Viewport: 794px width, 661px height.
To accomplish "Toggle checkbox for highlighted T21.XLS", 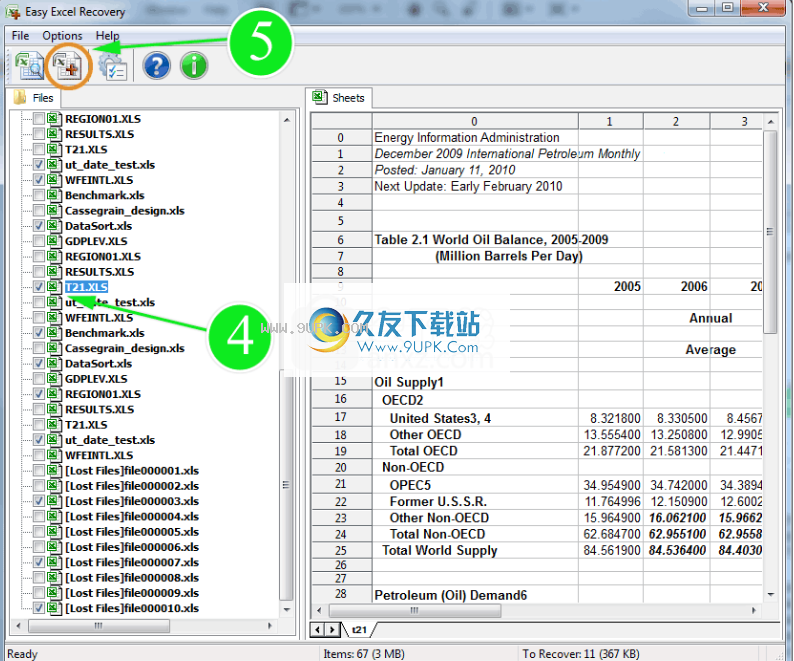I will [x=39, y=287].
